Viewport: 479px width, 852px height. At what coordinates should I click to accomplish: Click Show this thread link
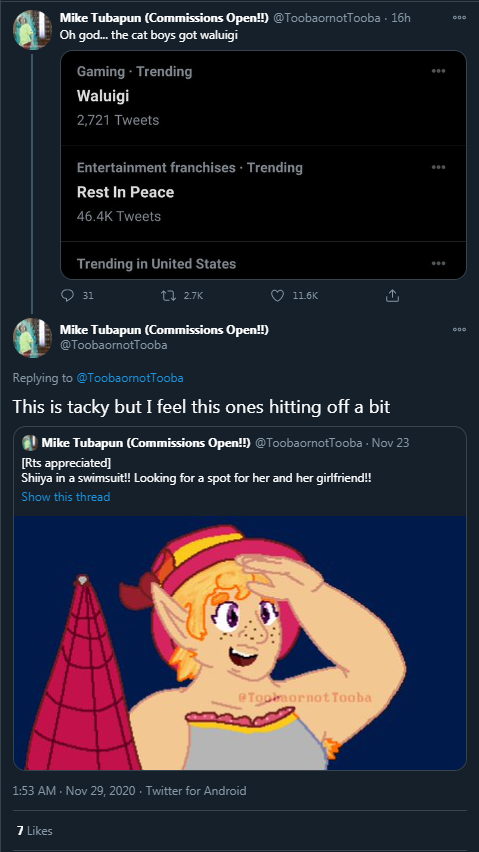66,497
